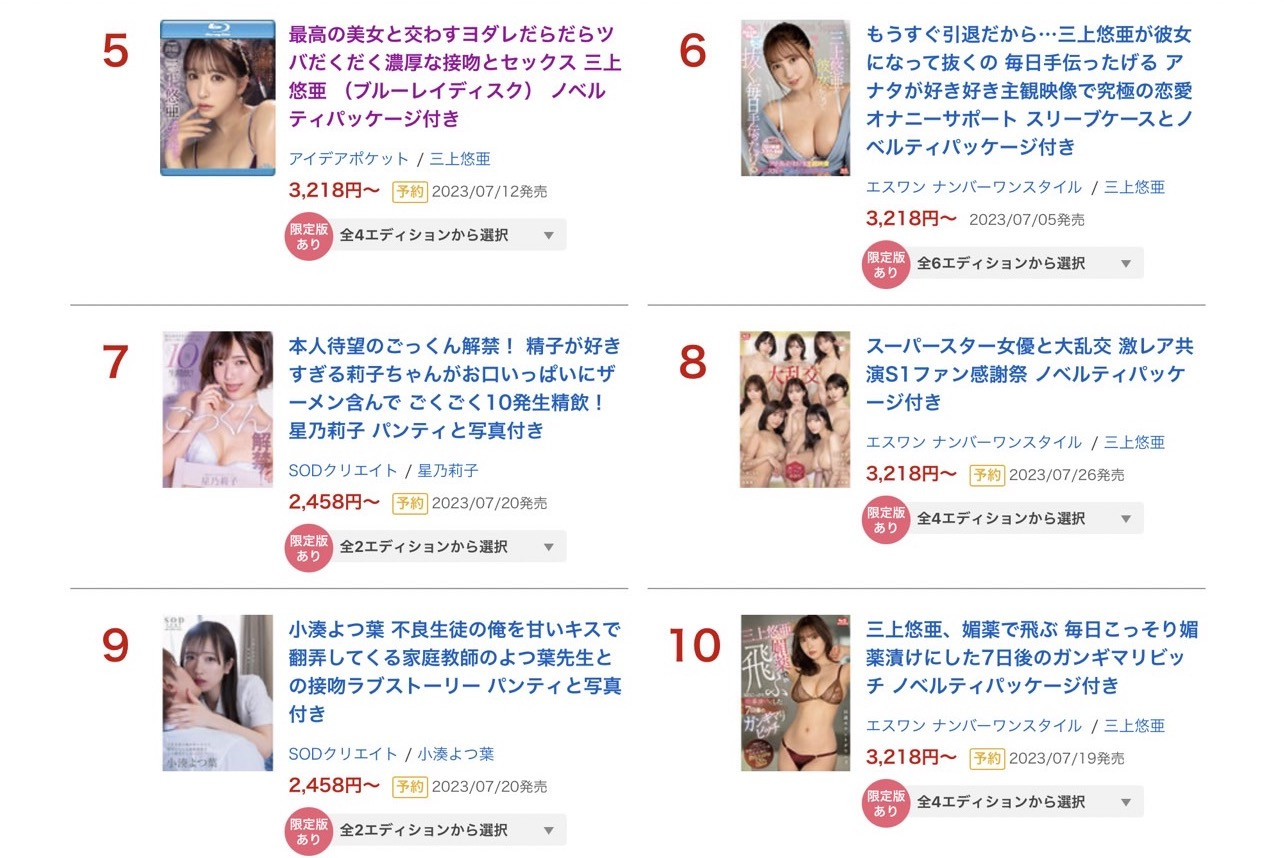This screenshot has width=1284, height=858.
Task: Click the rank 5 Blu-ray cover thumbnail
Action: pyautogui.click(x=218, y=98)
